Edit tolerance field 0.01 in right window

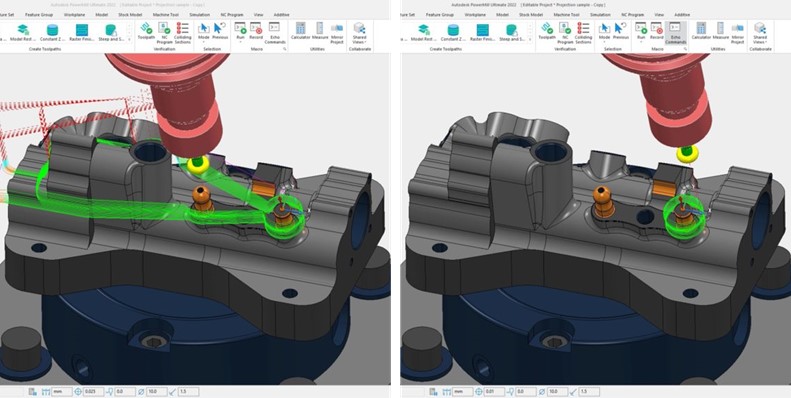click(495, 391)
